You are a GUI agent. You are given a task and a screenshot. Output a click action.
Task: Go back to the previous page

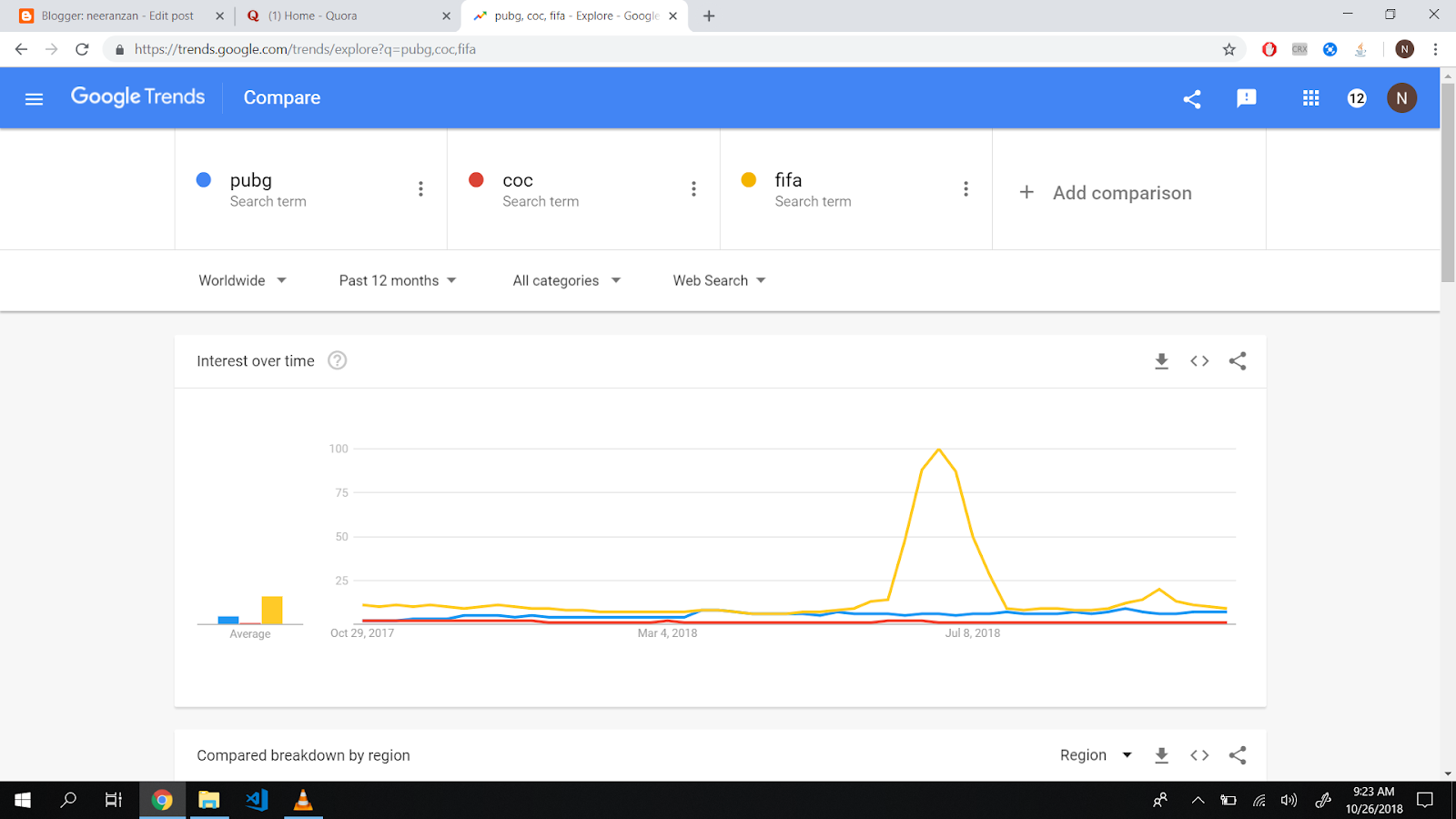coord(21,49)
